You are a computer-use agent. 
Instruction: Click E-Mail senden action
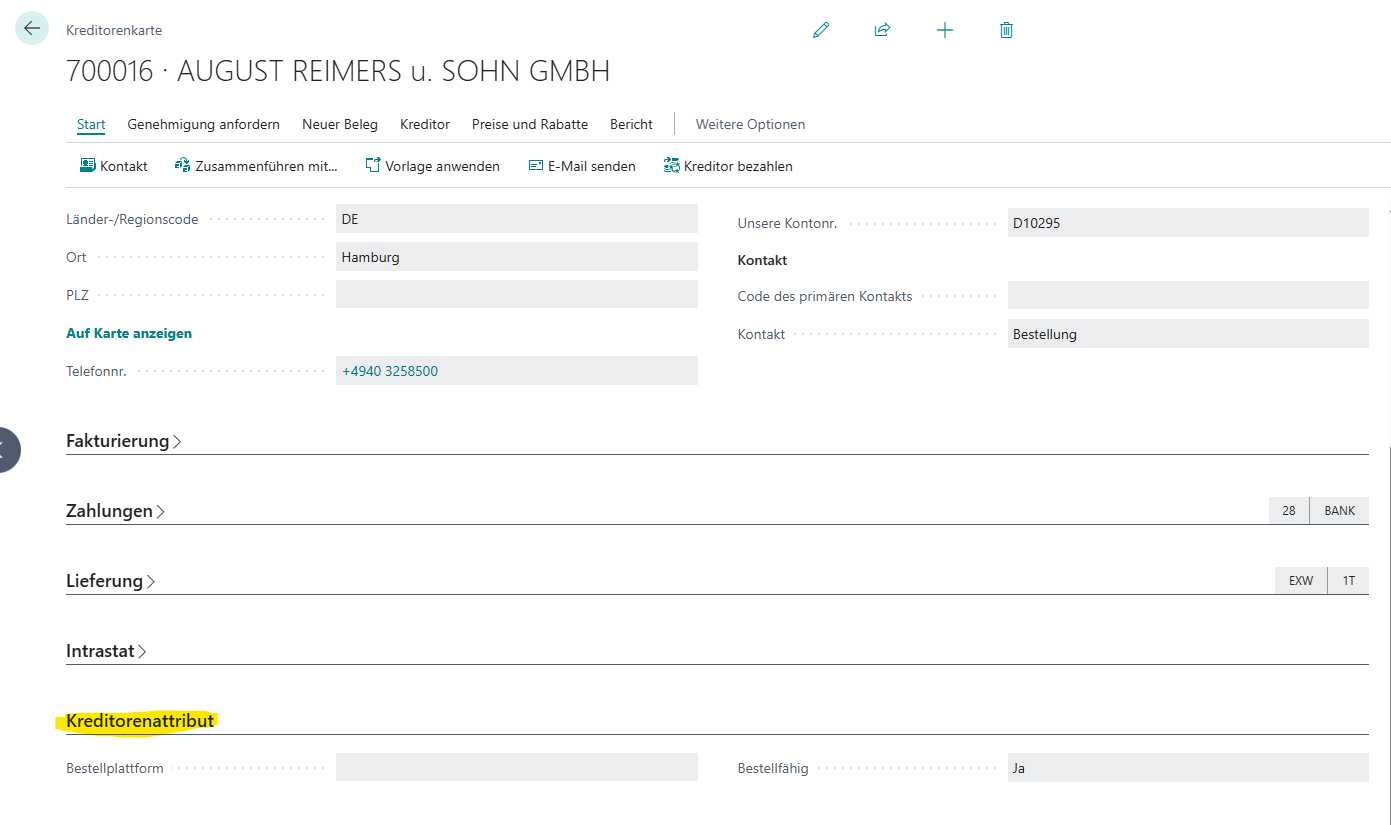coord(582,166)
